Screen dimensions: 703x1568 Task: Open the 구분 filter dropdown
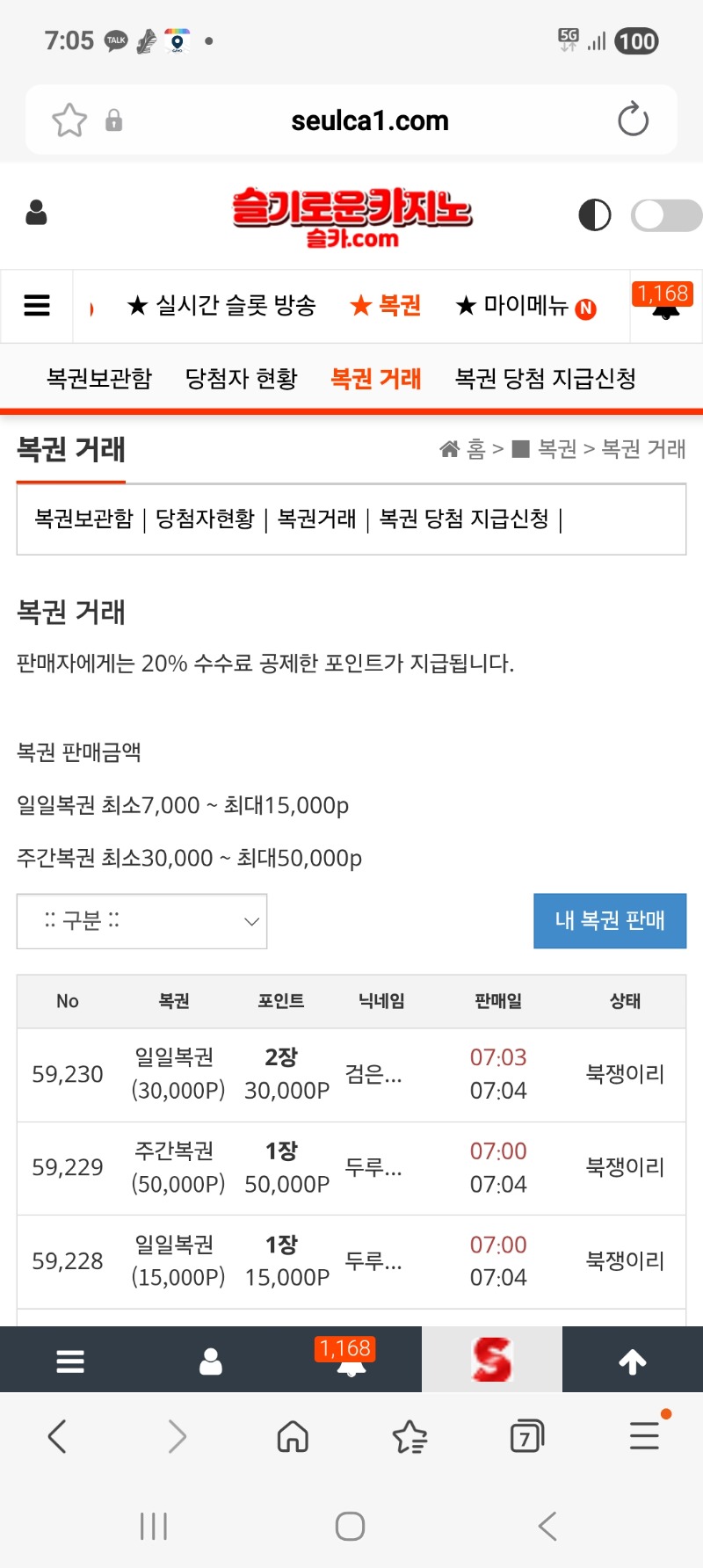pos(142,921)
